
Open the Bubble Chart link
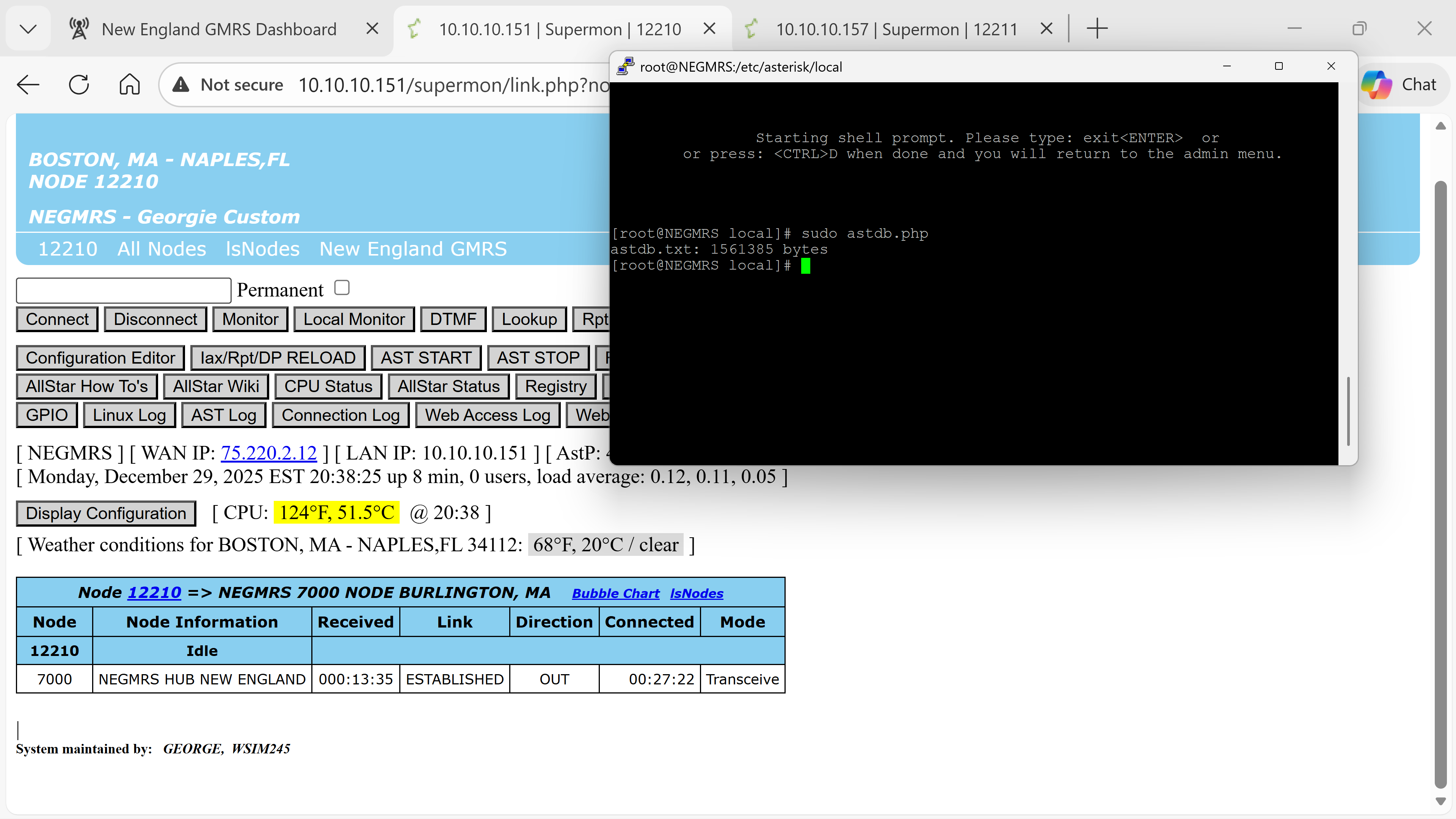point(615,593)
